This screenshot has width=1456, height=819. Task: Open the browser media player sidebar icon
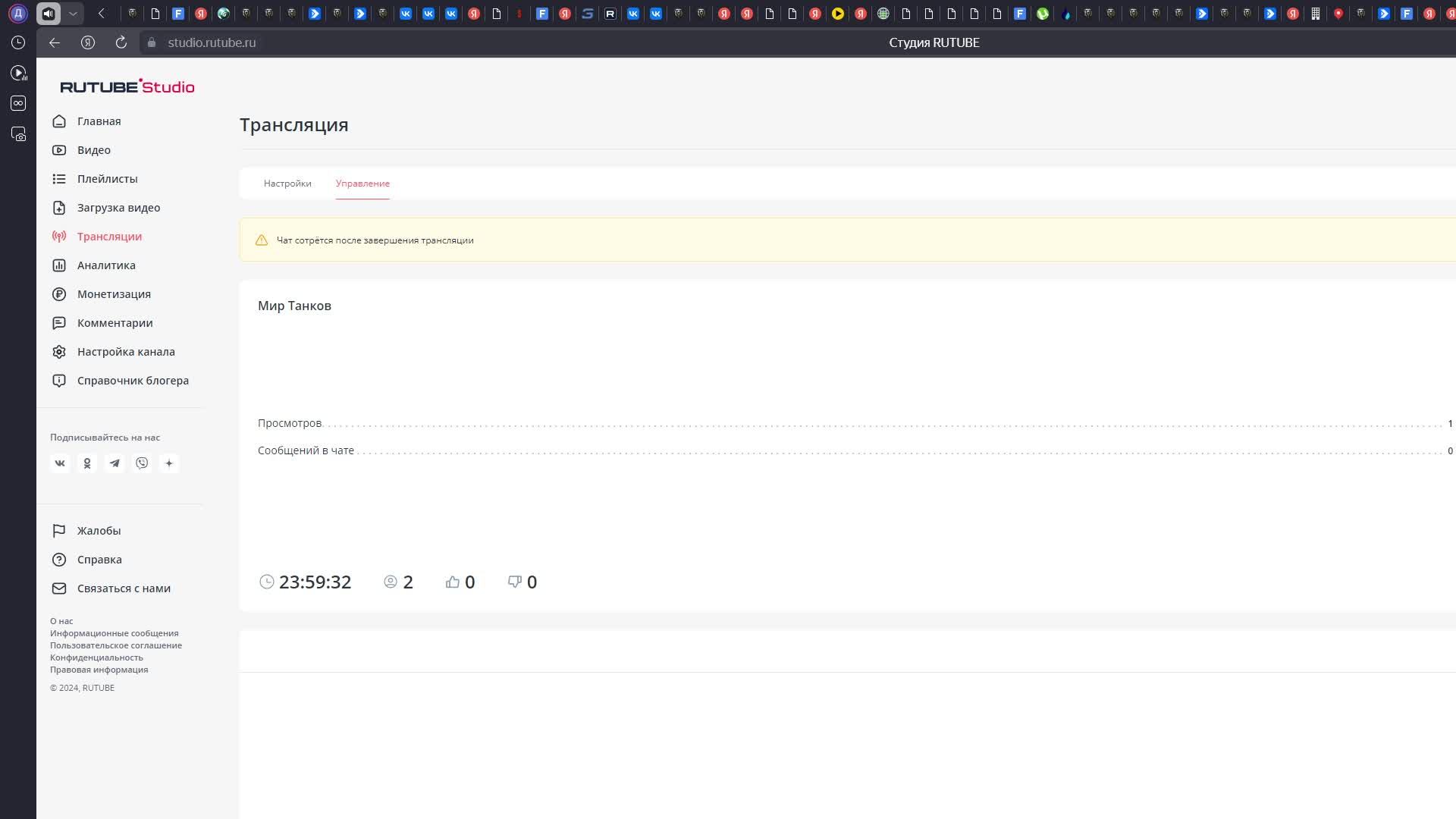pyautogui.click(x=18, y=73)
